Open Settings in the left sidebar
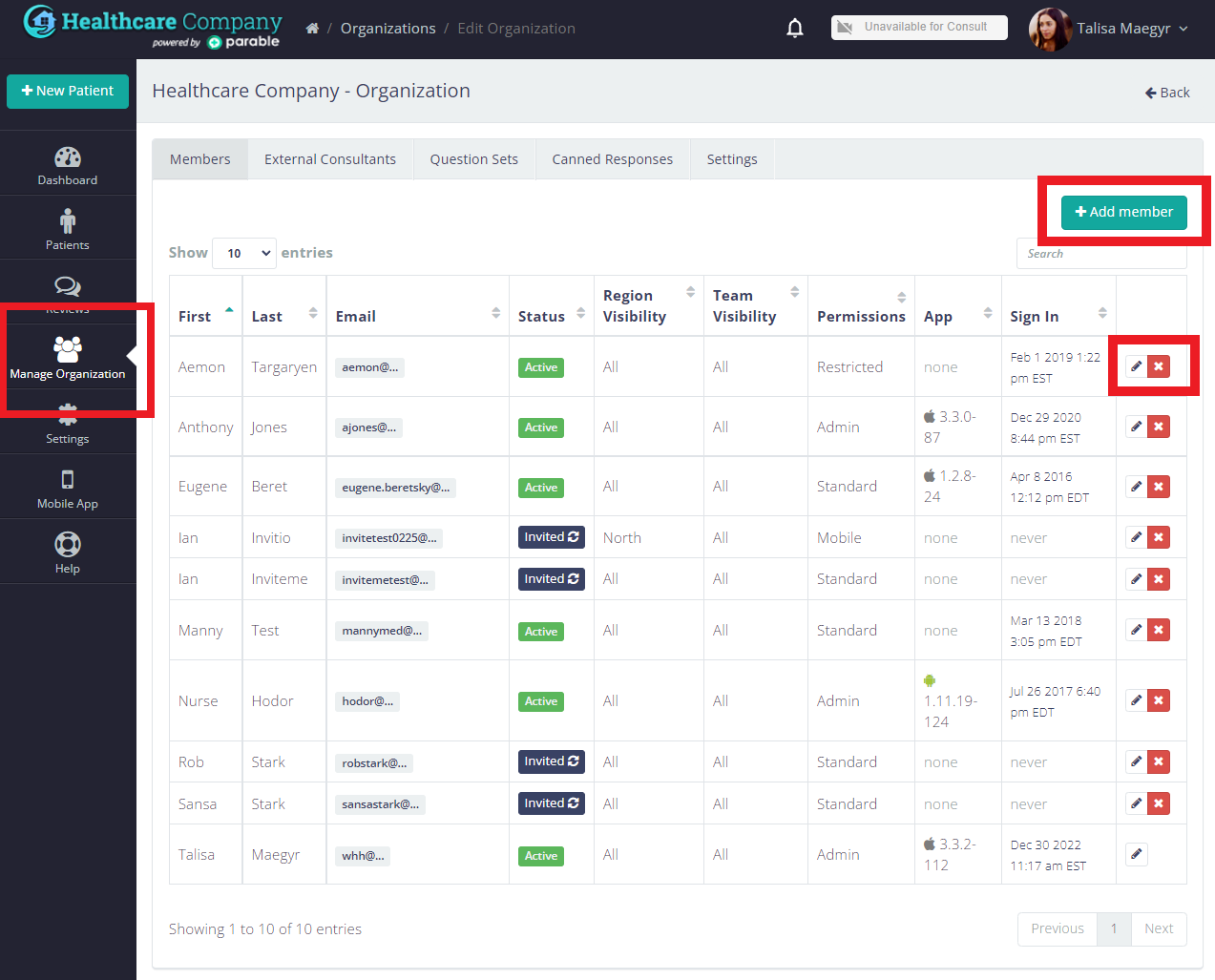Viewport: 1215px width, 980px height. pos(68,426)
